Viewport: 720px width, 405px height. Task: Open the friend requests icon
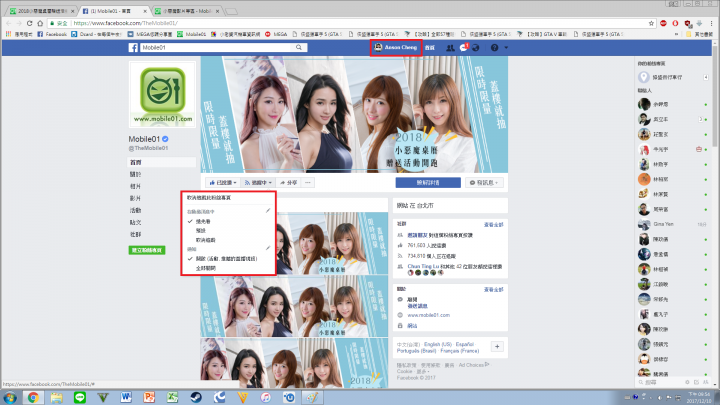pyautogui.click(x=450, y=48)
